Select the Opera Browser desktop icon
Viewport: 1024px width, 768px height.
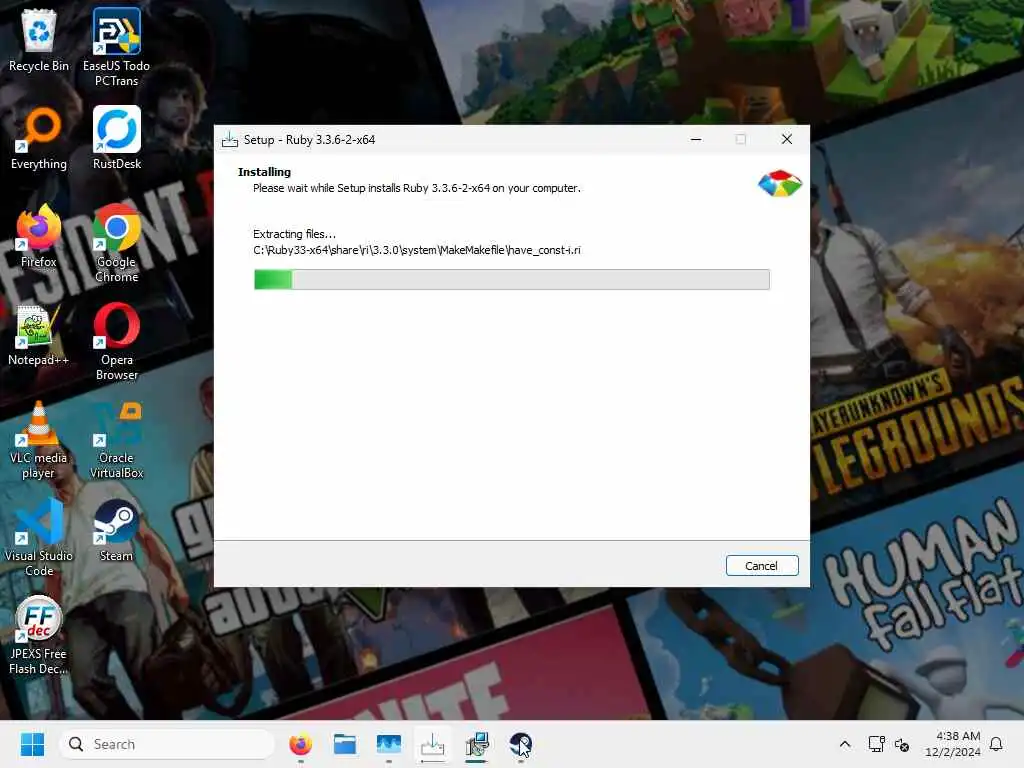(x=116, y=341)
